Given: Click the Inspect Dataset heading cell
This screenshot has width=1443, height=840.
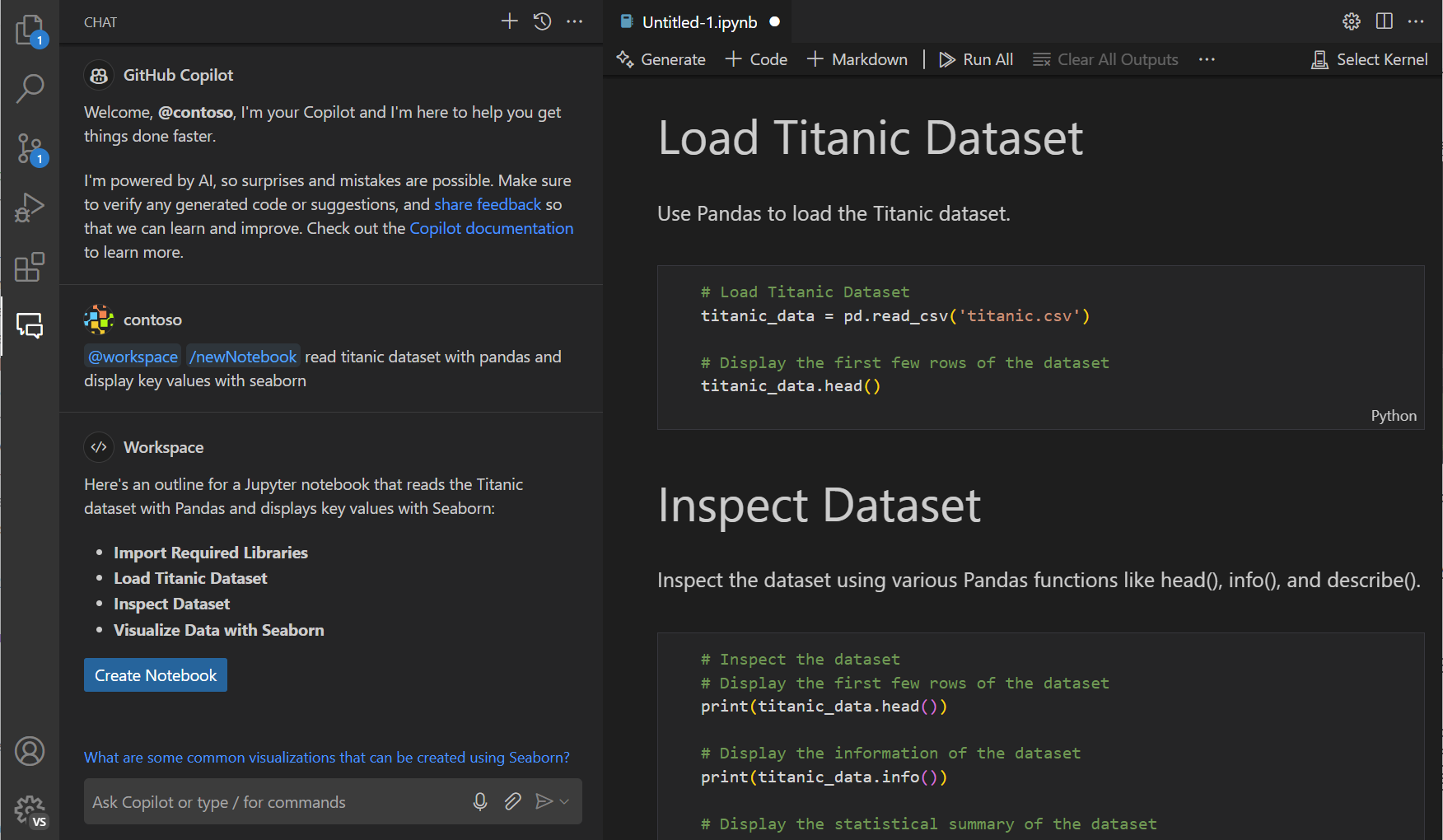Looking at the screenshot, I should coord(820,504).
